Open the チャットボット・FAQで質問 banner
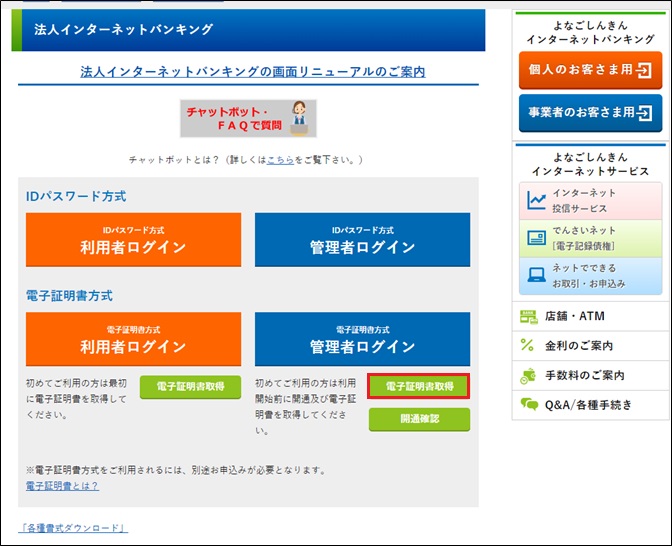This screenshot has width=672, height=546. coord(248,119)
